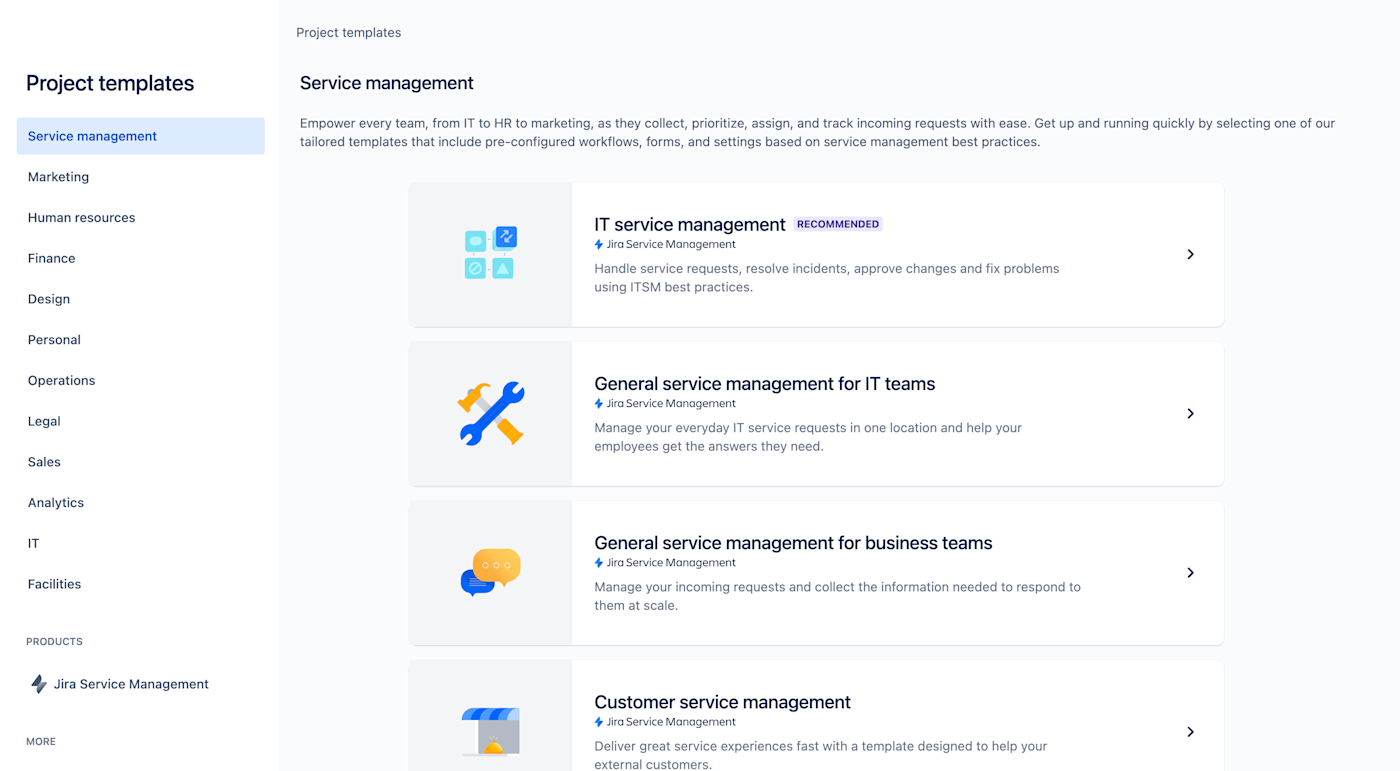Open Customer service management chevron arrow
This screenshot has height=771, width=1400.
tap(1190, 732)
